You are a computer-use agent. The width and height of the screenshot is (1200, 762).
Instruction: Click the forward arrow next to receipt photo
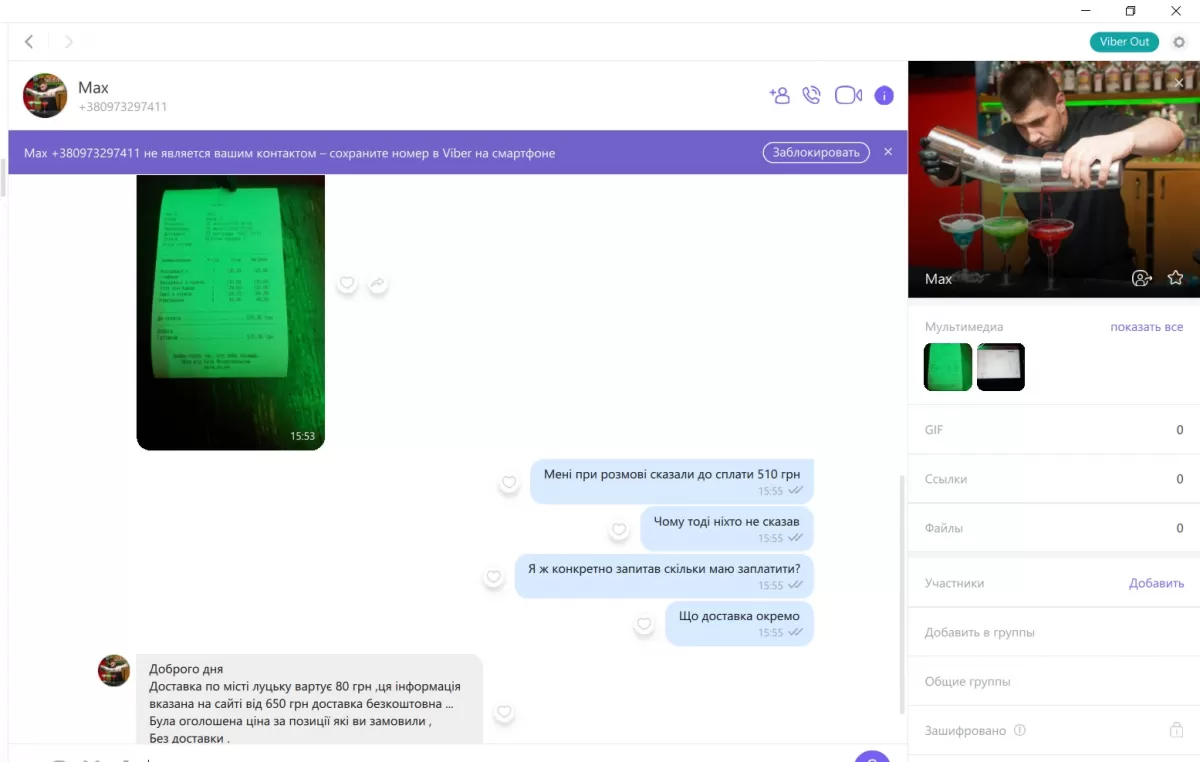pos(378,285)
